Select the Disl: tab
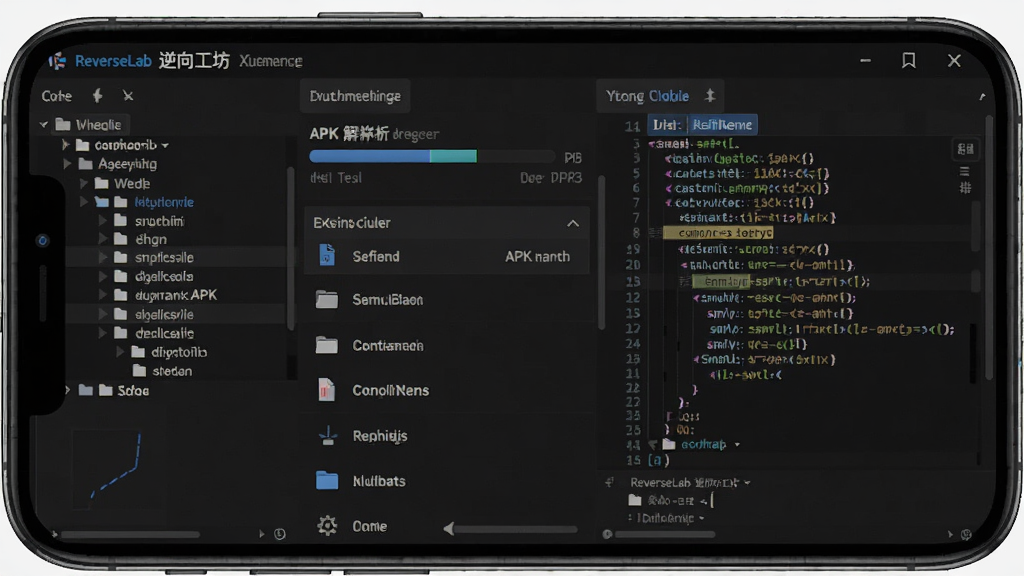 (x=667, y=125)
